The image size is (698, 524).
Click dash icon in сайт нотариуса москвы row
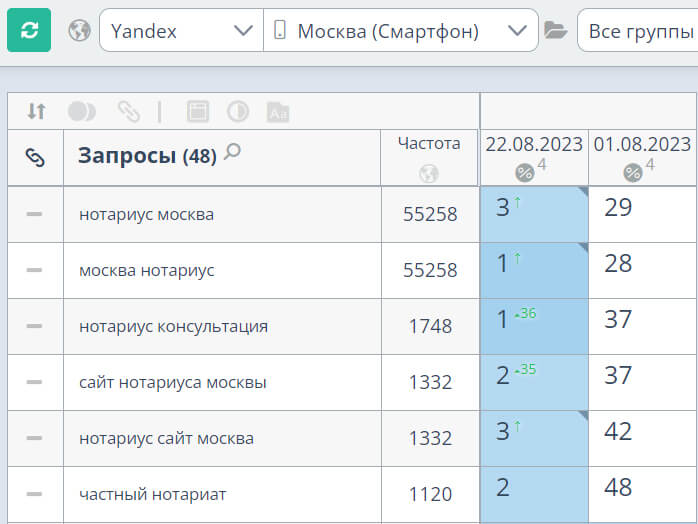[x=34, y=382]
